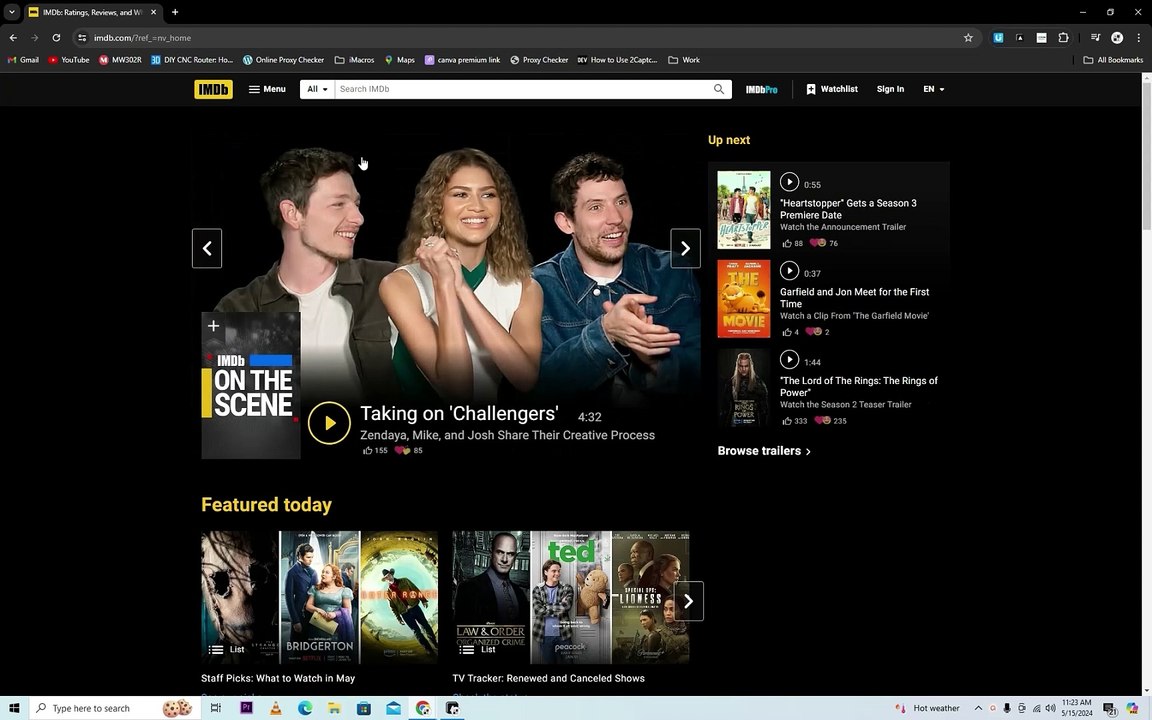Expand the All search category dropdown
Viewport: 1152px width, 720px height.
[317, 89]
